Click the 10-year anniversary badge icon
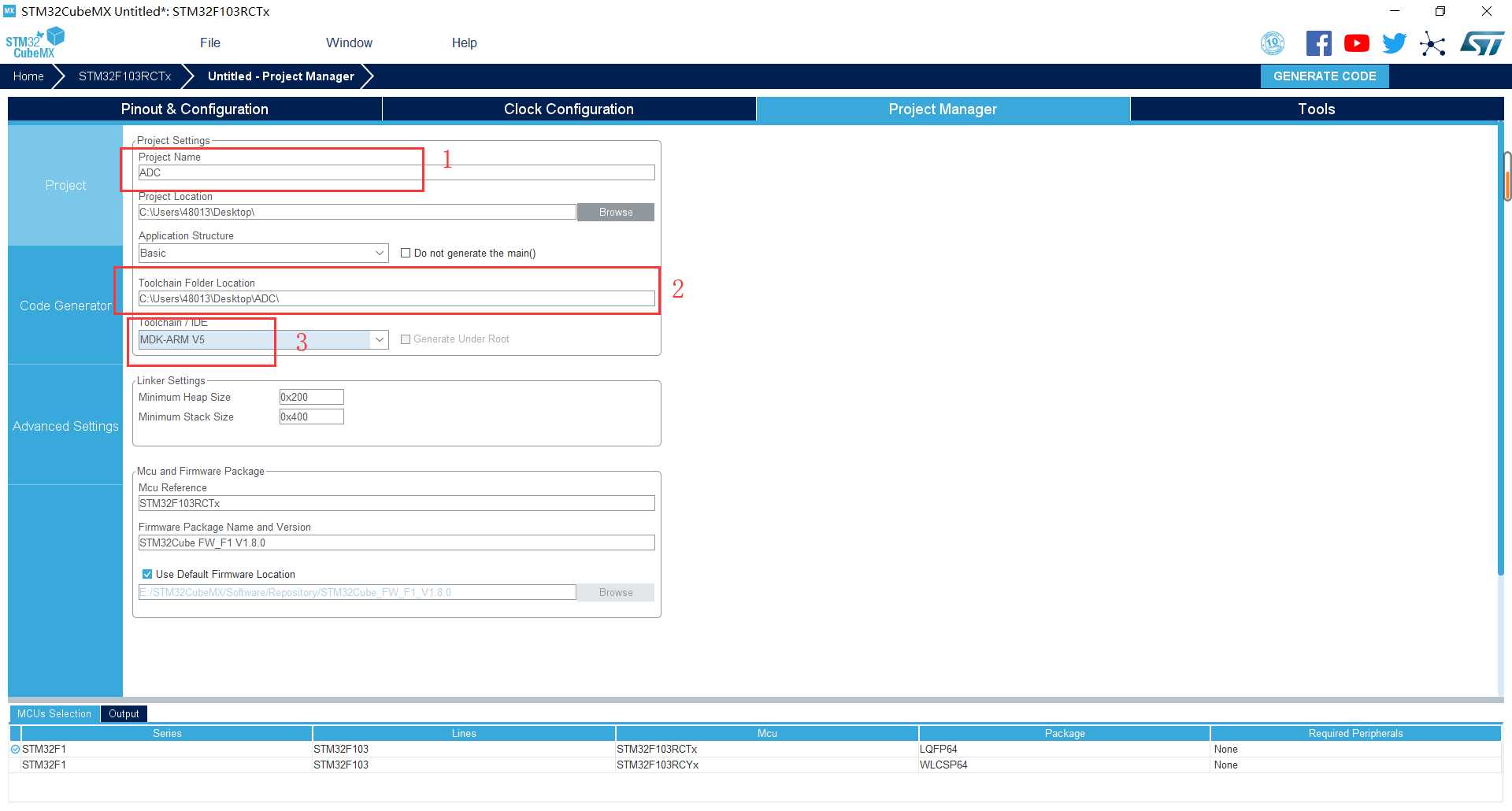 coord(1273,43)
